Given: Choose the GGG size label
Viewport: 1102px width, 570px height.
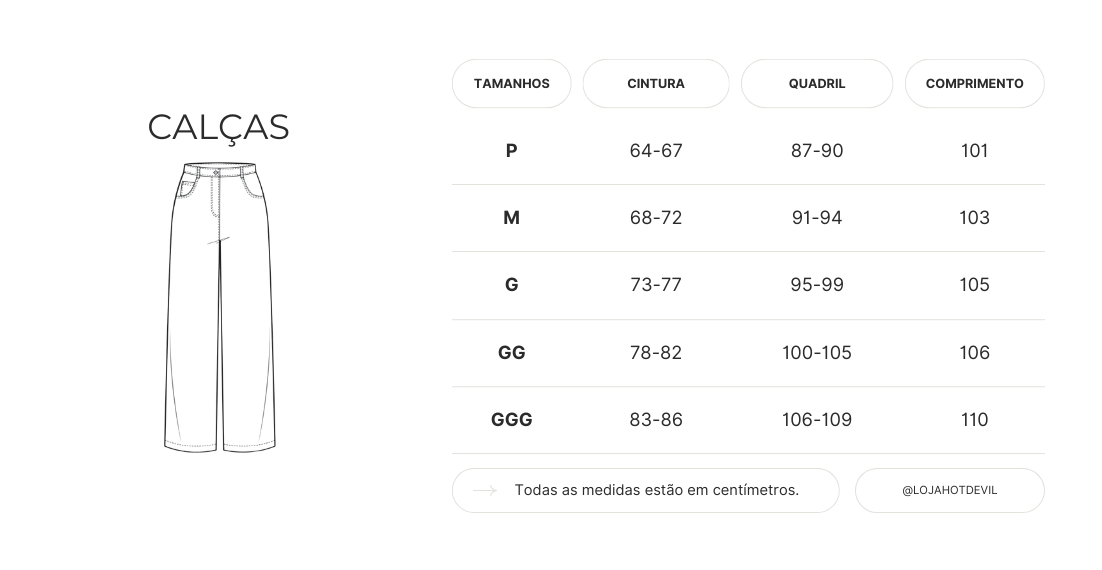Looking at the screenshot, I should click(x=511, y=420).
